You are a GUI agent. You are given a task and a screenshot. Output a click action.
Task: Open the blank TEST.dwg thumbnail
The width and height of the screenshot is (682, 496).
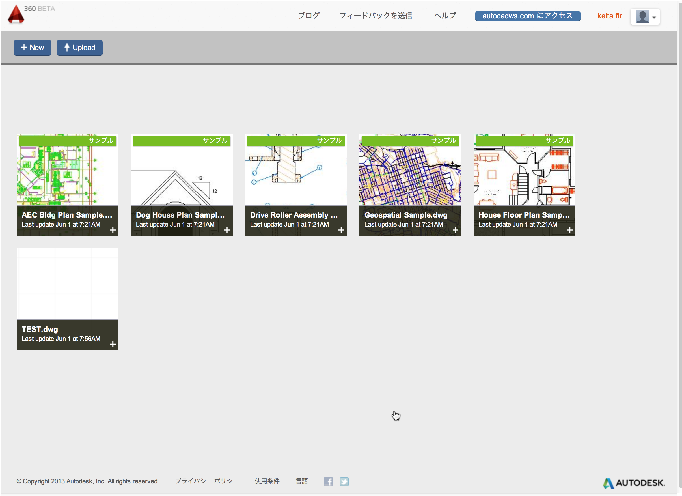67,284
